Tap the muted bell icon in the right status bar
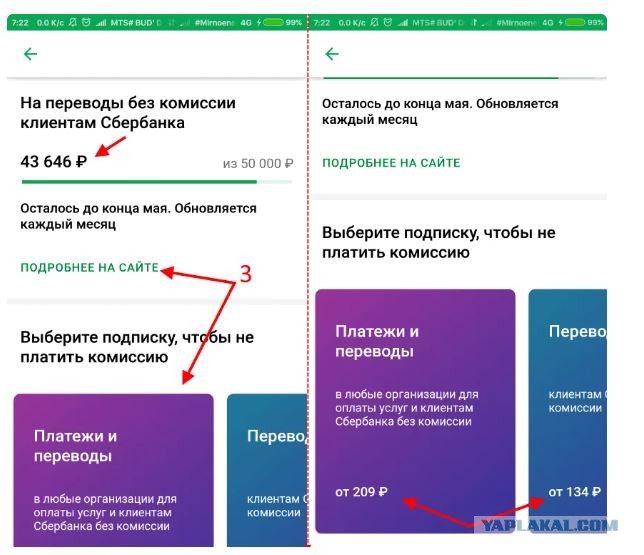Image resolution: width=644 pixels, height=555 pixels. [374, 22]
